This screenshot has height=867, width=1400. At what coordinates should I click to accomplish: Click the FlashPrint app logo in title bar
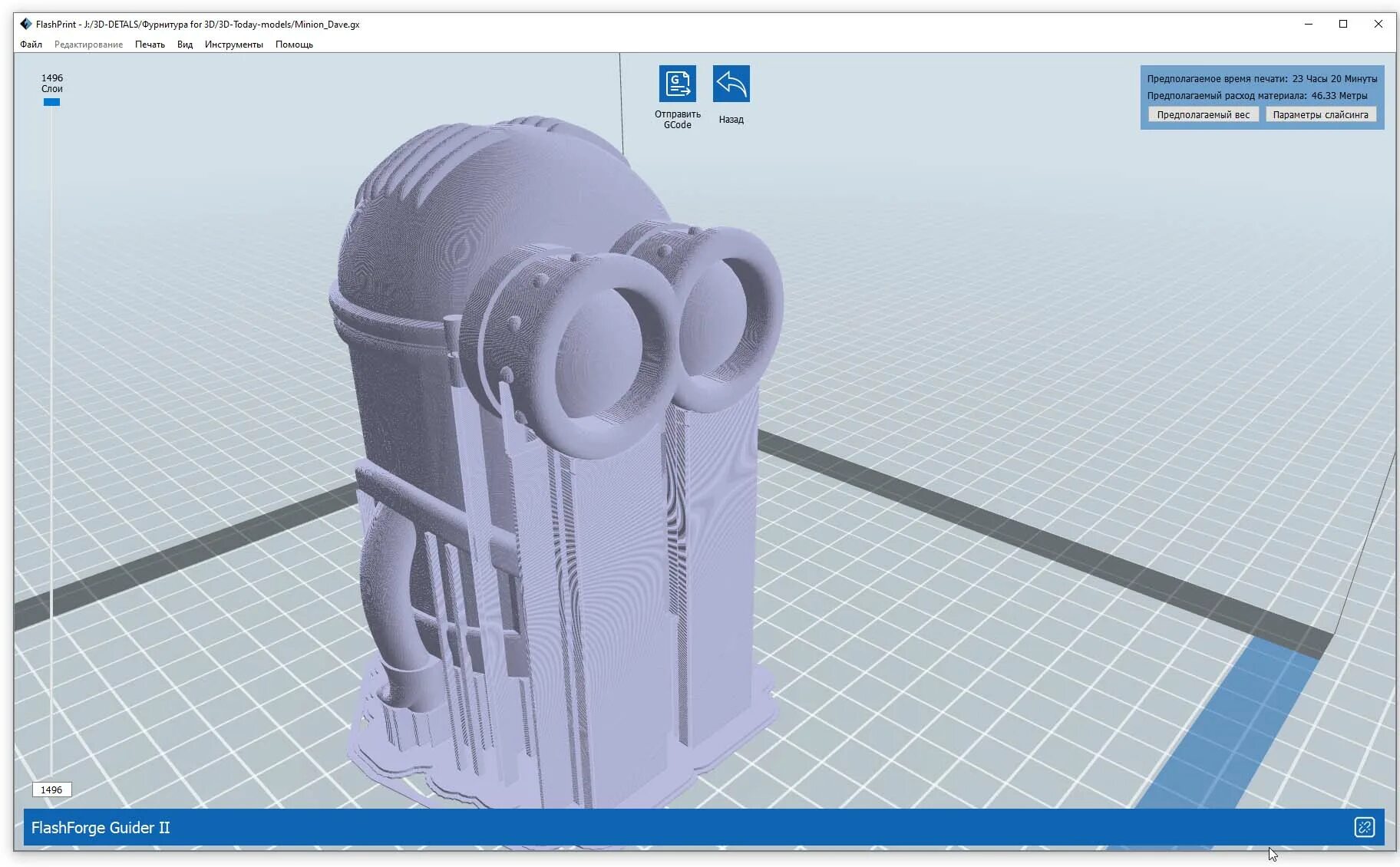click(x=26, y=24)
